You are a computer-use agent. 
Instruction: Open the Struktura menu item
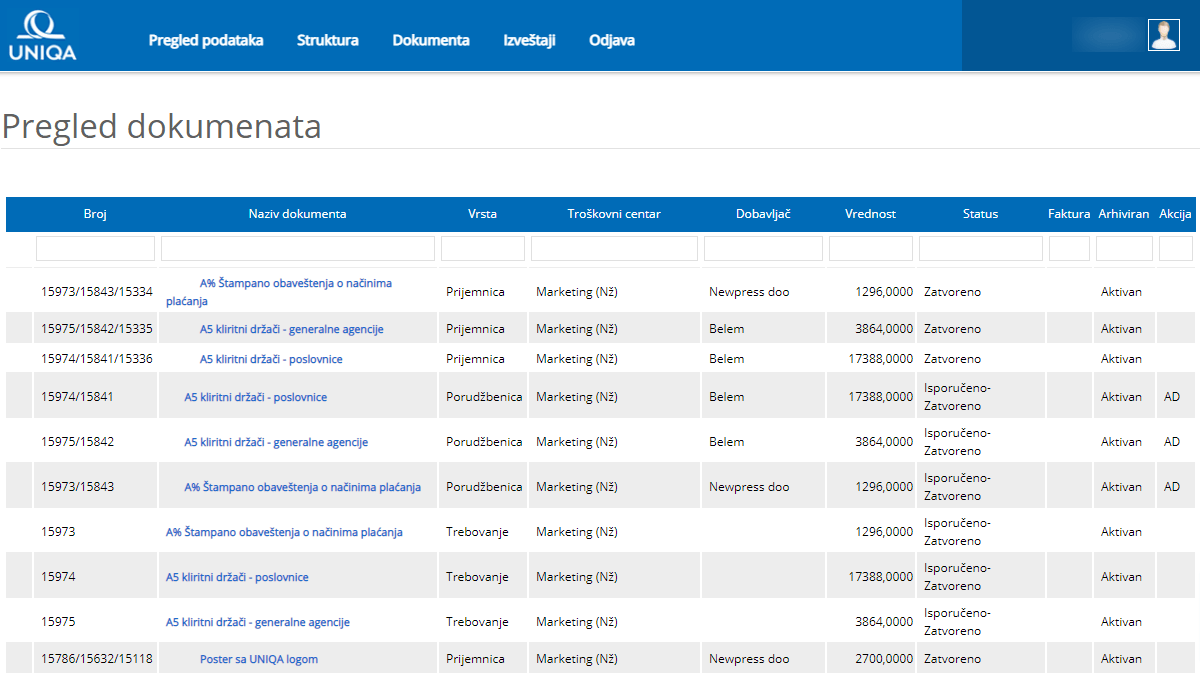coord(327,40)
